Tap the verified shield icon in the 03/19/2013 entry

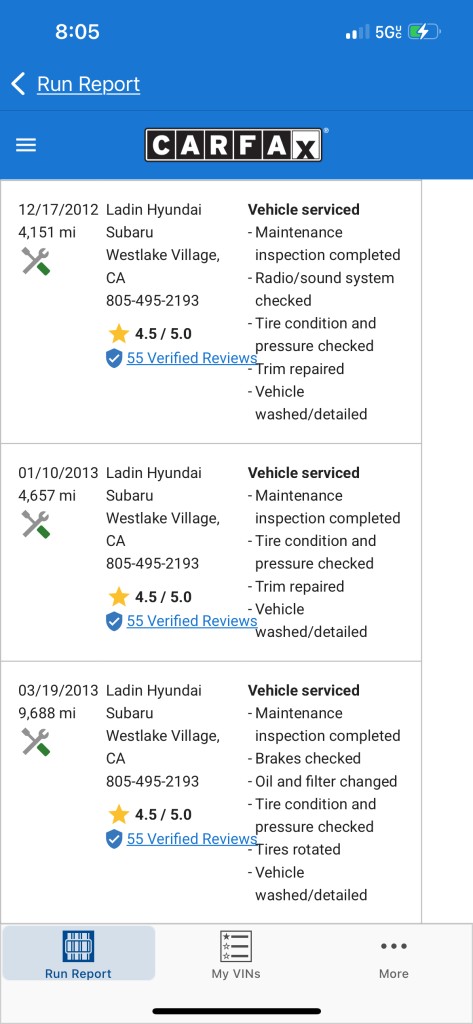114,839
